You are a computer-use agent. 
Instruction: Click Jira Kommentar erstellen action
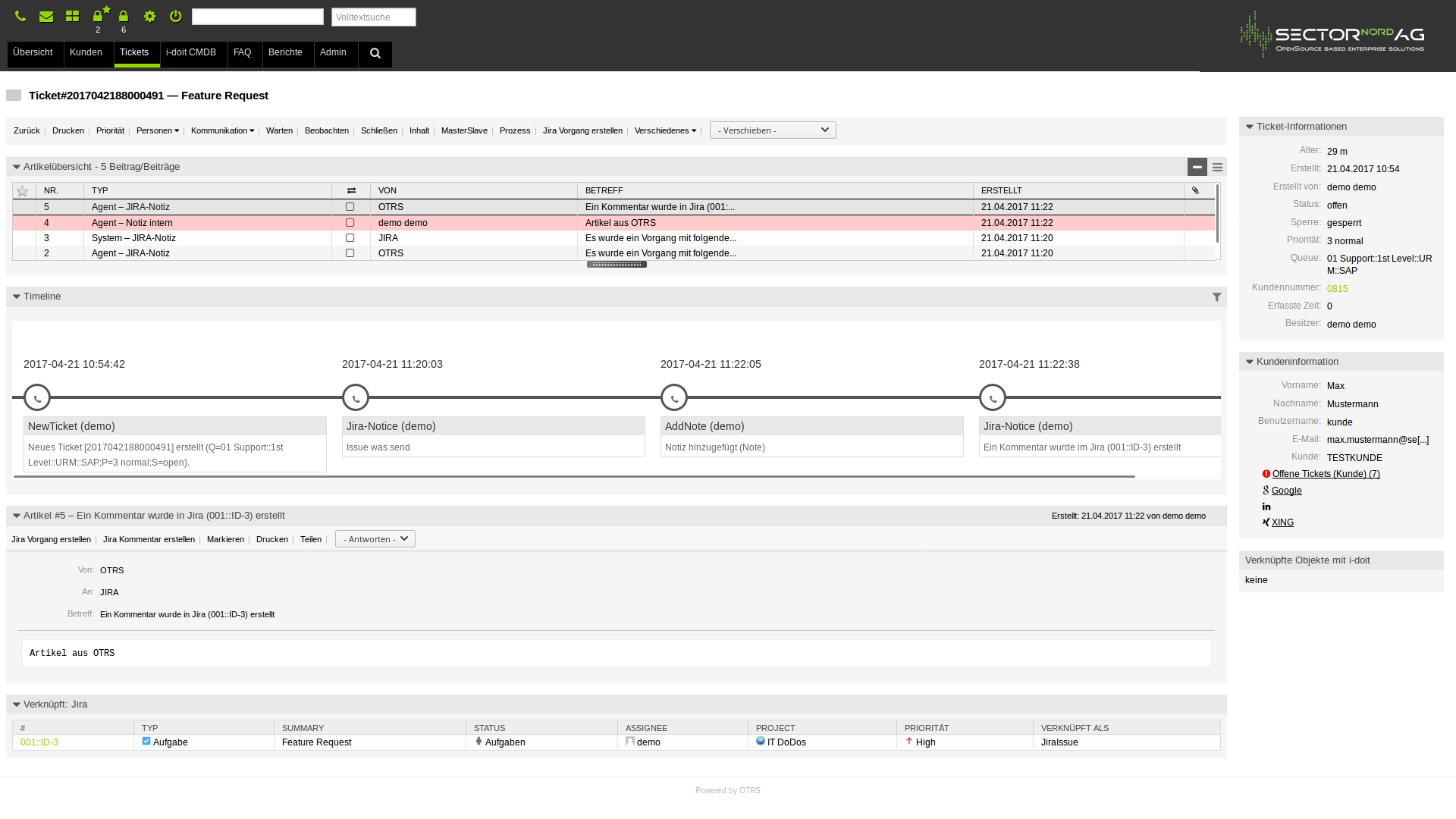pos(149,539)
